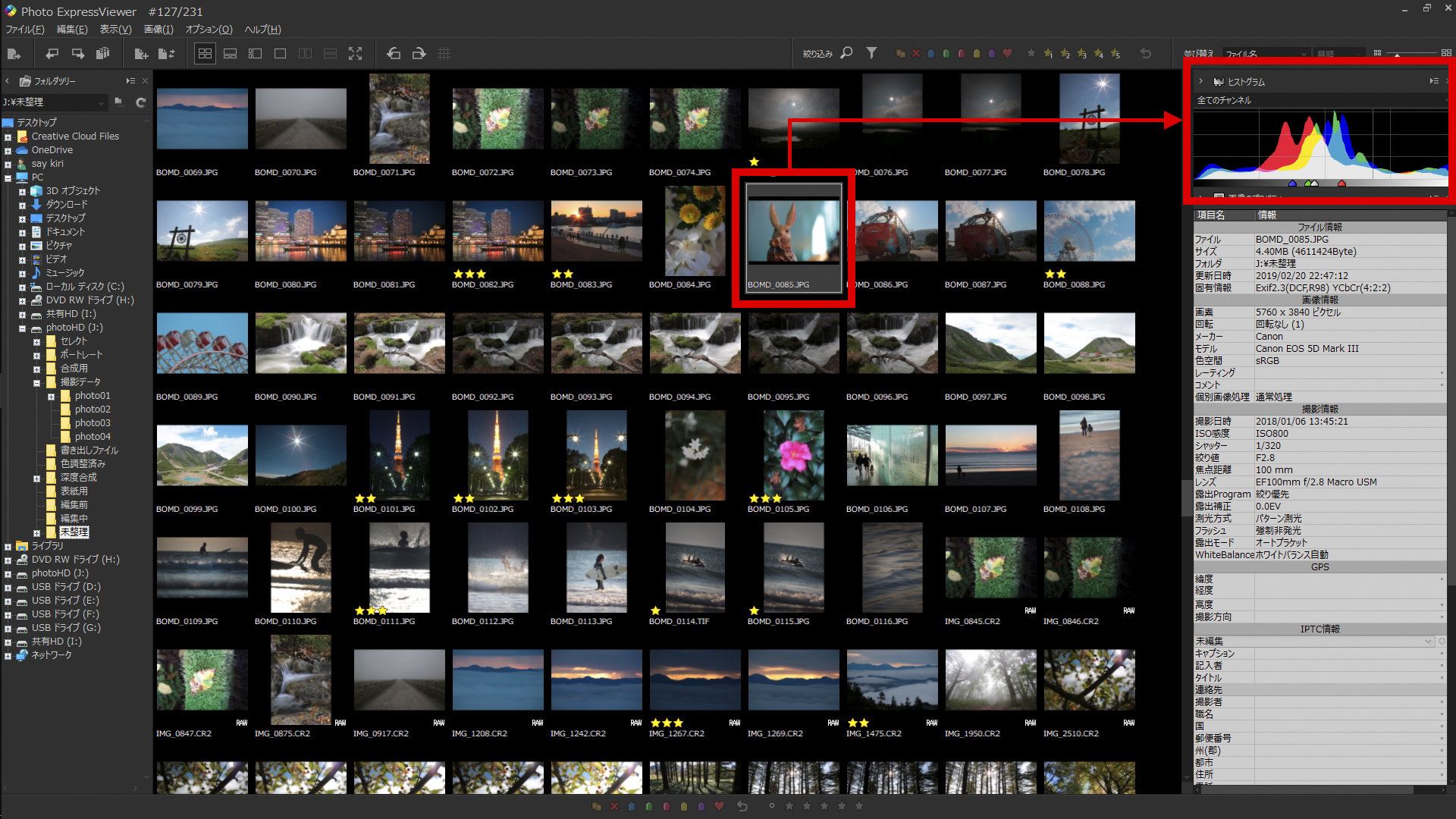Image resolution: width=1456 pixels, height=819 pixels.
Task: Switch to fullscreen view icon
Action: tap(355, 54)
